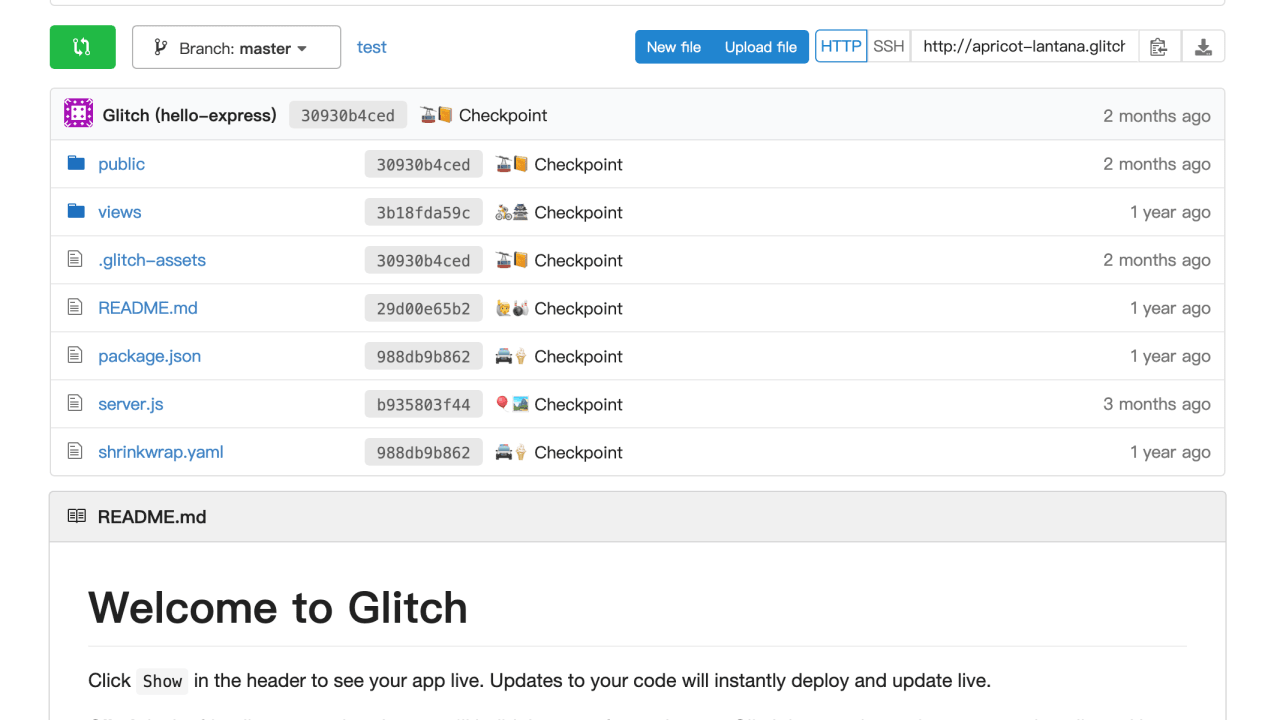Click the public folder icon
The image size is (1280, 720).
pyautogui.click(x=76, y=163)
